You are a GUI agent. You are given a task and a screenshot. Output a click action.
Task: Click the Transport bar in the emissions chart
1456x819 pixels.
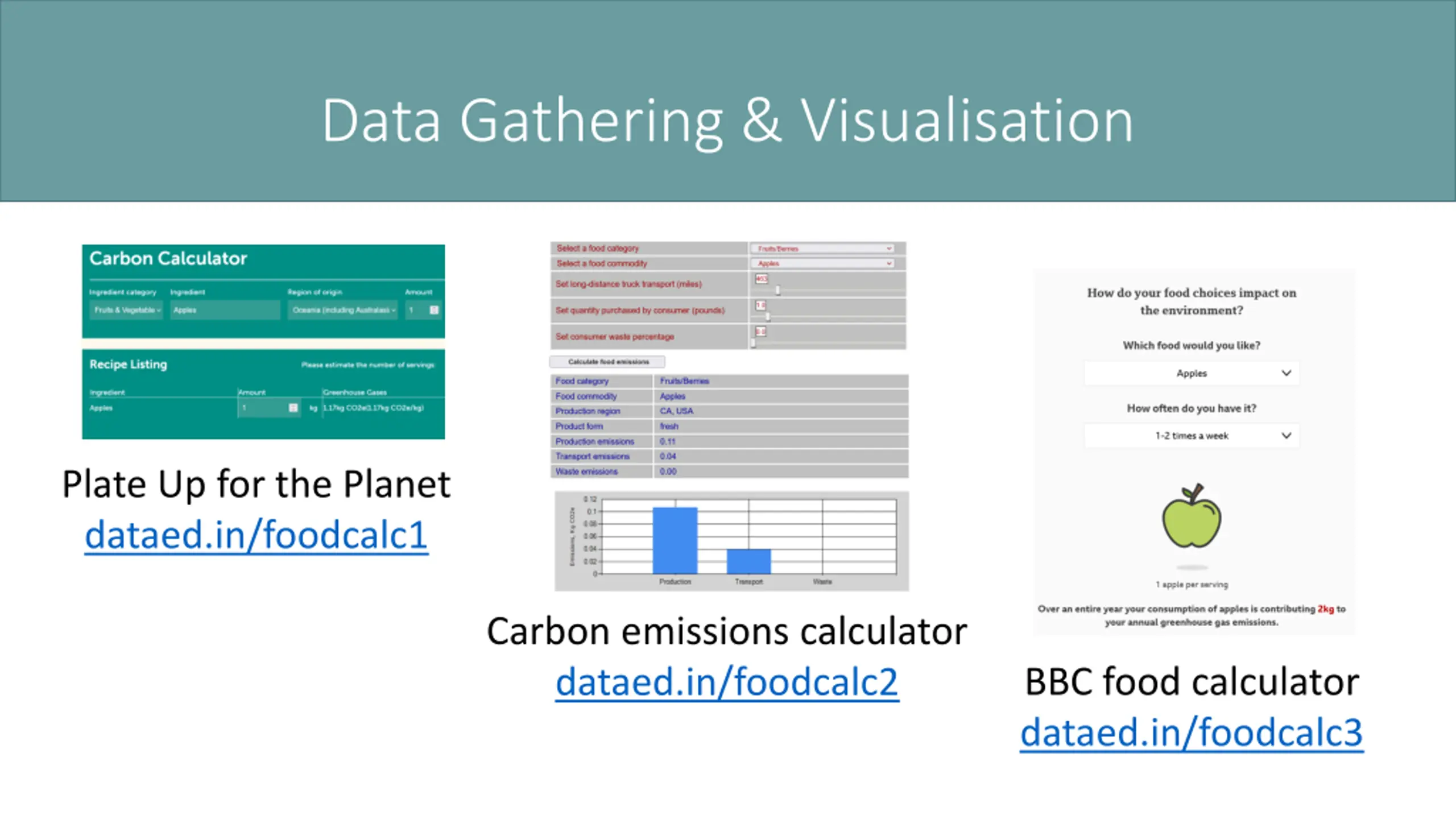click(x=749, y=561)
